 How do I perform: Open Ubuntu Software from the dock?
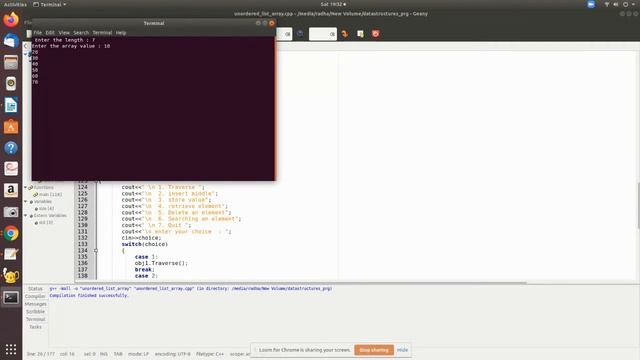pyautogui.click(x=11, y=127)
